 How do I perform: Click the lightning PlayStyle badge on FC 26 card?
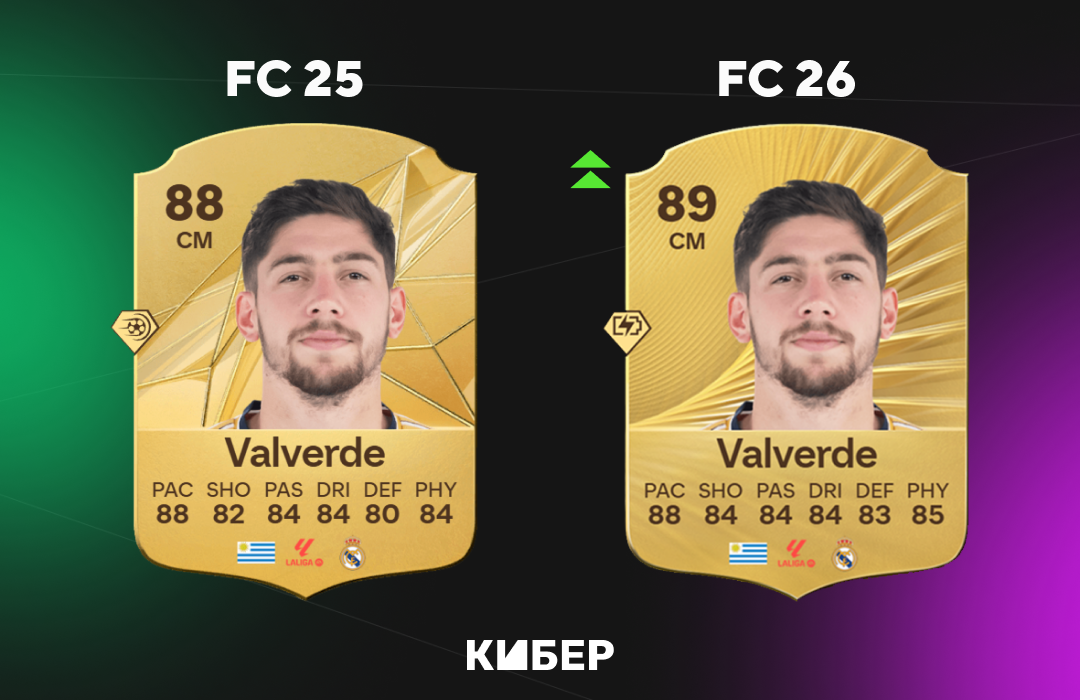coord(627,331)
